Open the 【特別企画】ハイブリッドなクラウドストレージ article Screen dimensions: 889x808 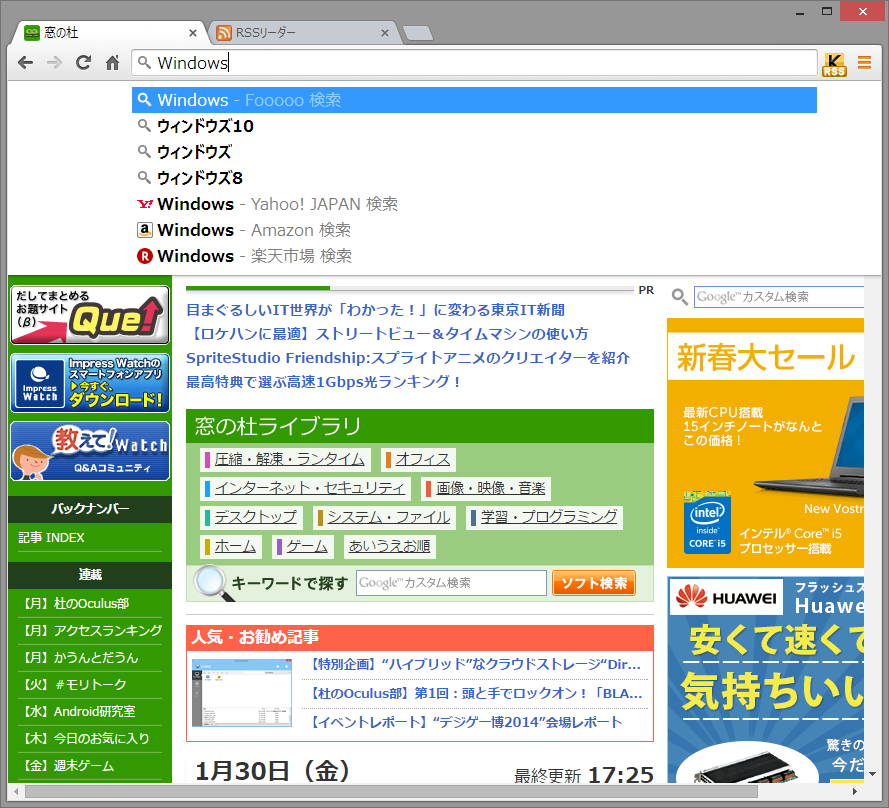pyautogui.click(x=476, y=665)
